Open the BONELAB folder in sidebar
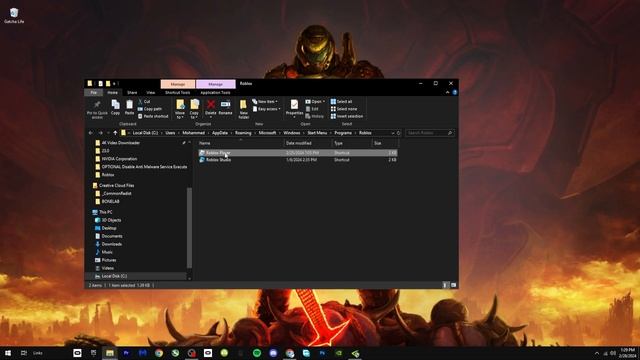The width and height of the screenshot is (640, 360). pos(107,201)
